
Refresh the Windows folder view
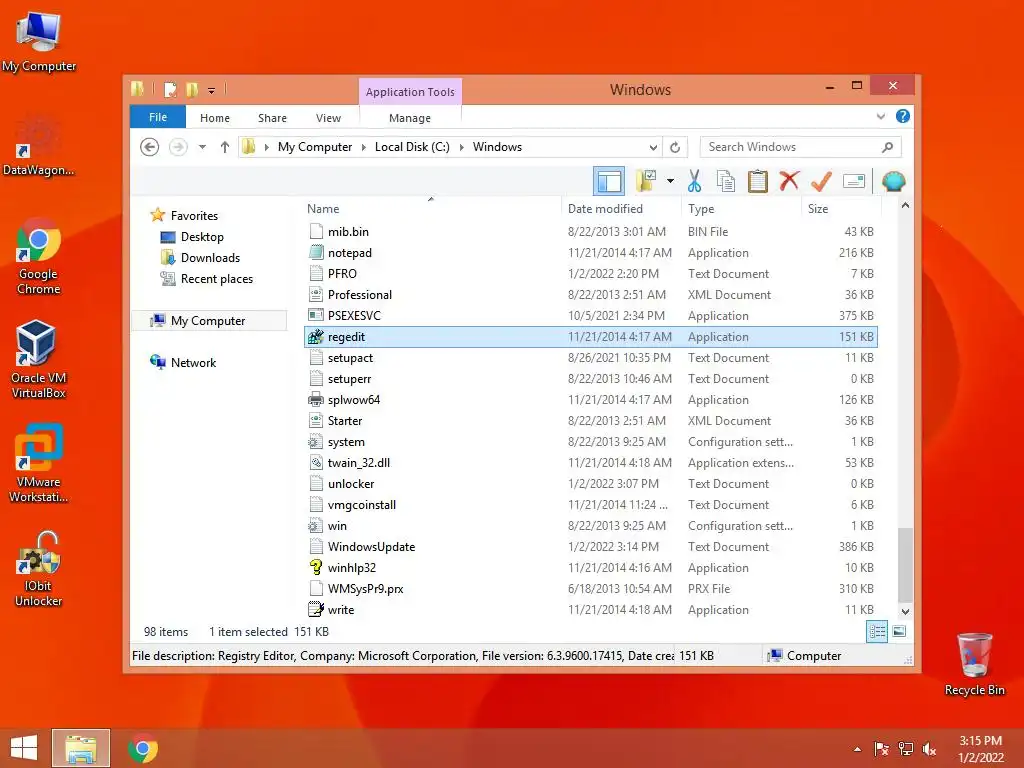point(675,148)
